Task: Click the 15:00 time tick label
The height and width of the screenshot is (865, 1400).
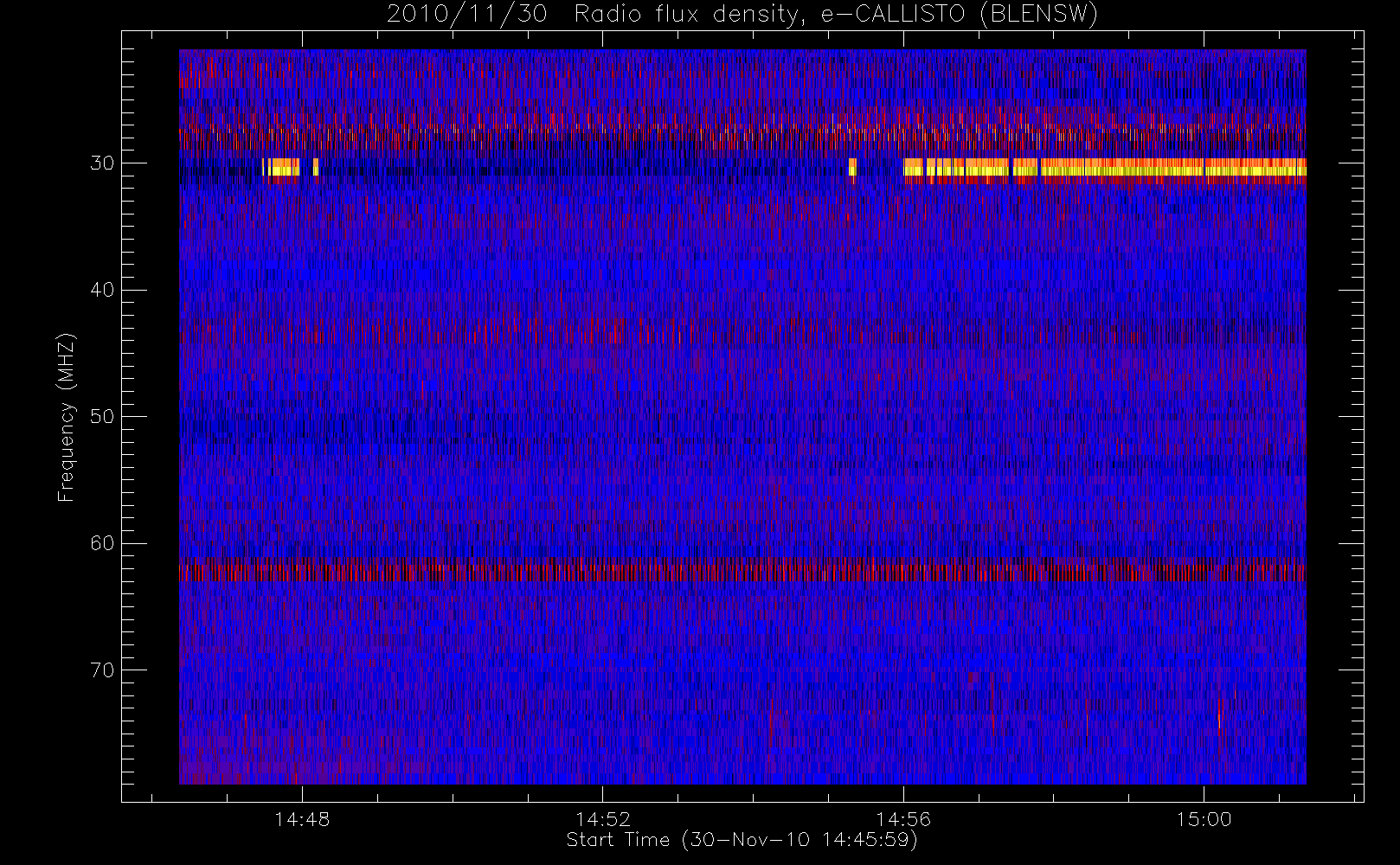Action: [x=1204, y=819]
